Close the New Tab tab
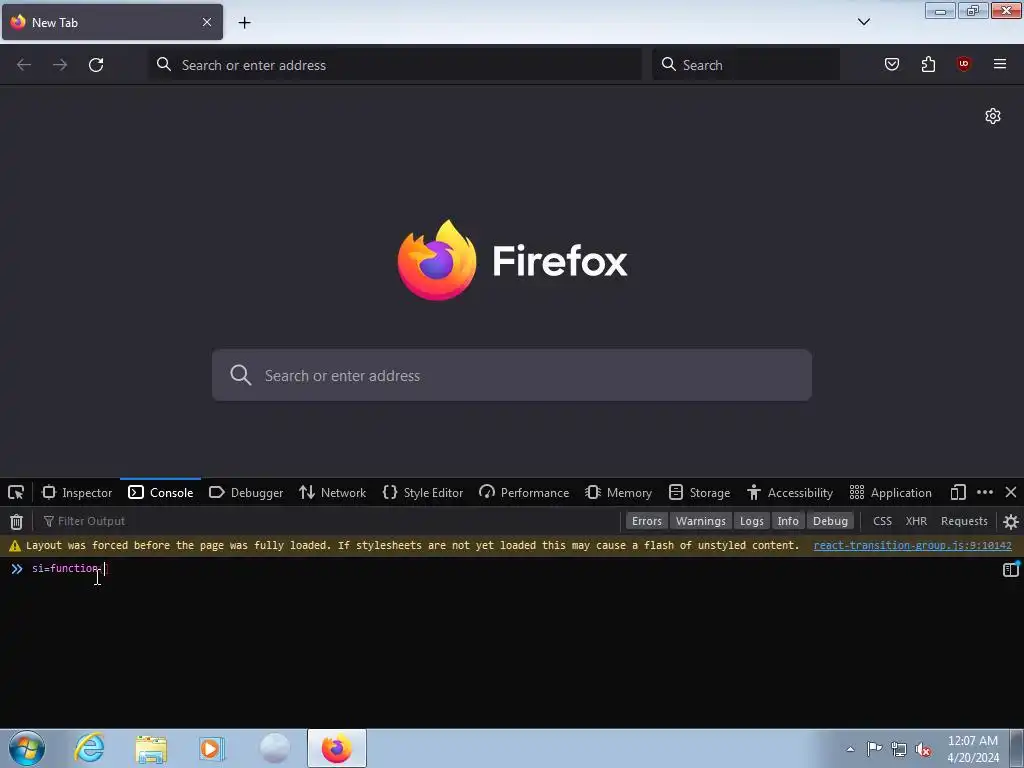 206,22
